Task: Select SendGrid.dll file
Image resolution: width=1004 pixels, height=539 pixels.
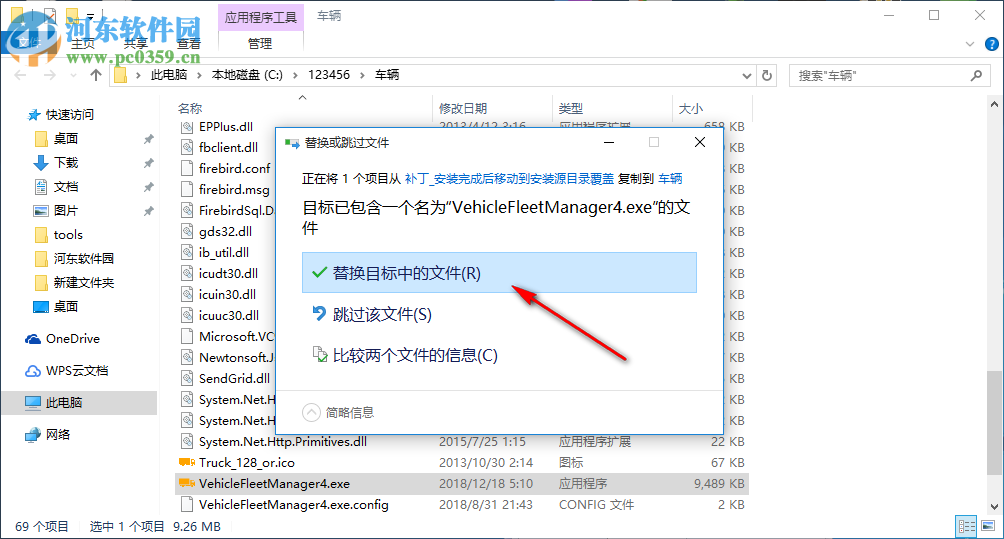Action: point(234,378)
